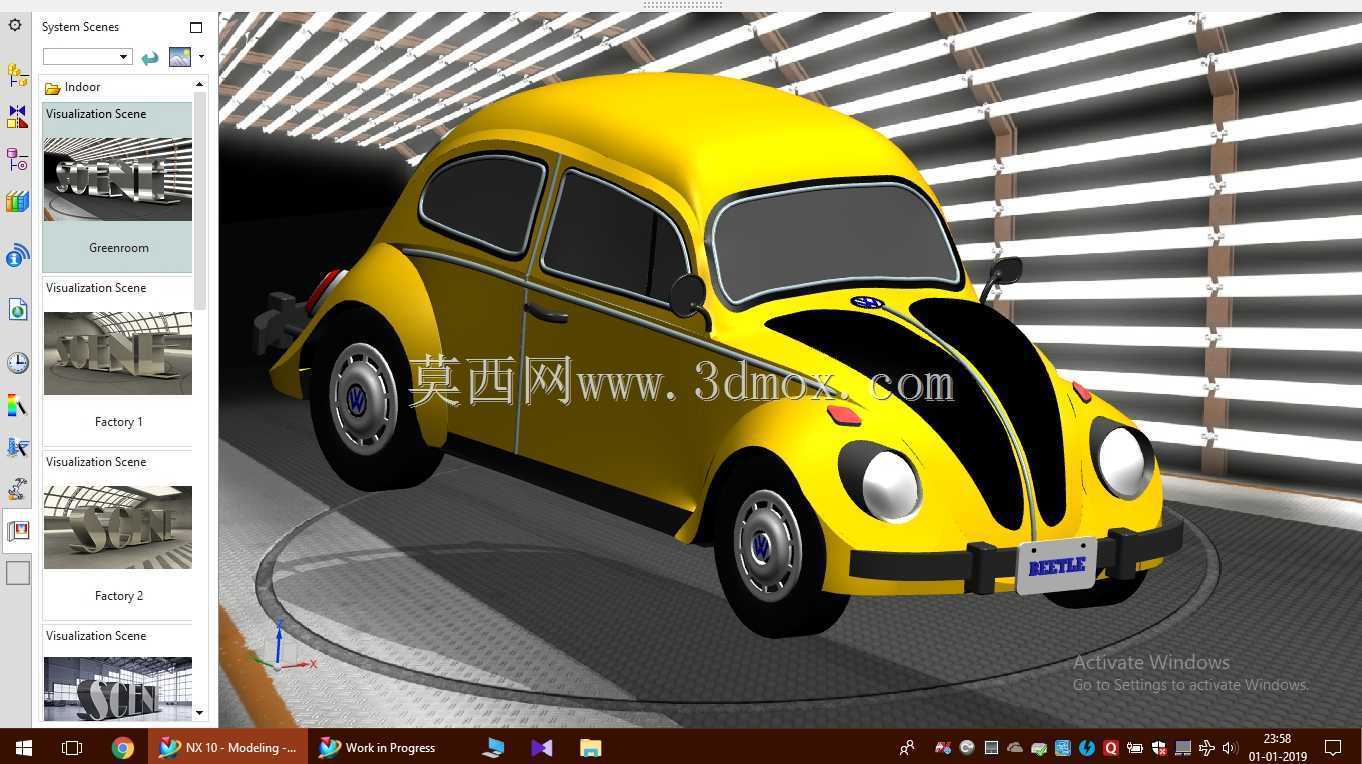1362x764 pixels.
Task: Open the Windows Start menu
Action: (23, 747)
